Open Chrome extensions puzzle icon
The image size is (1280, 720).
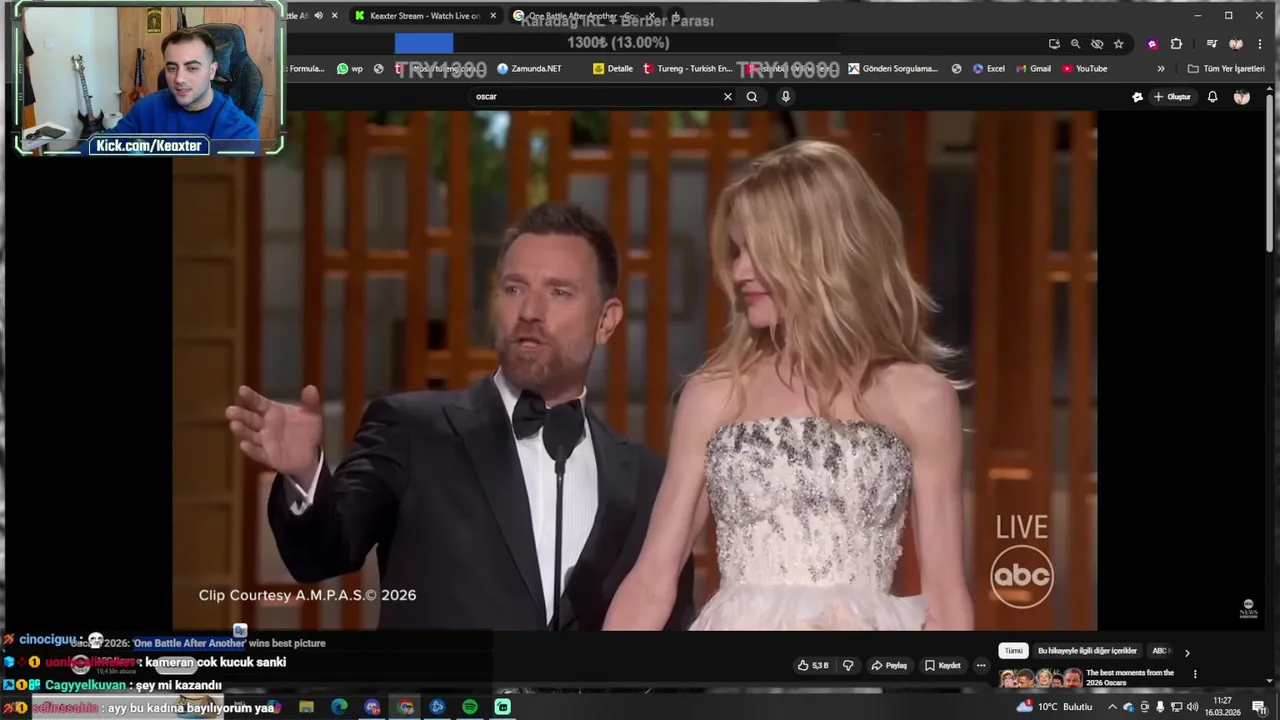point(1176,44)
